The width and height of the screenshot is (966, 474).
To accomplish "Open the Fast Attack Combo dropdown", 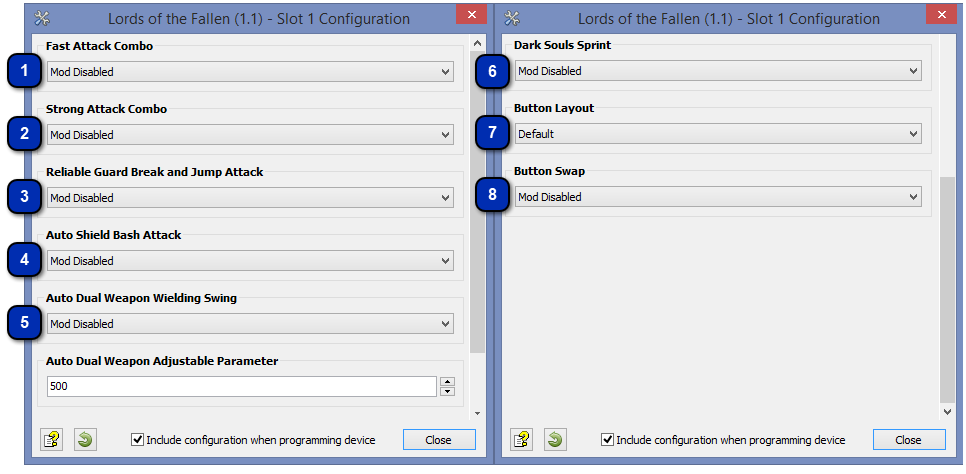I will [x=250, y=72].
